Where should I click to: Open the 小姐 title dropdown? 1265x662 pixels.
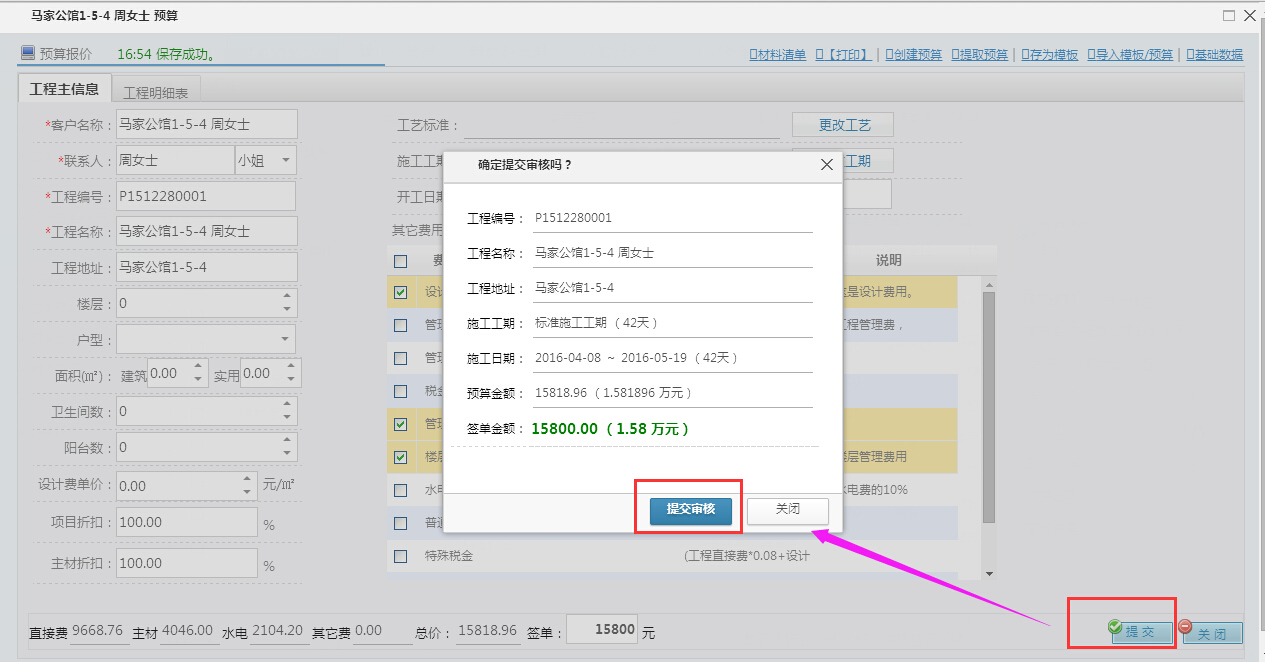[287, 160]
